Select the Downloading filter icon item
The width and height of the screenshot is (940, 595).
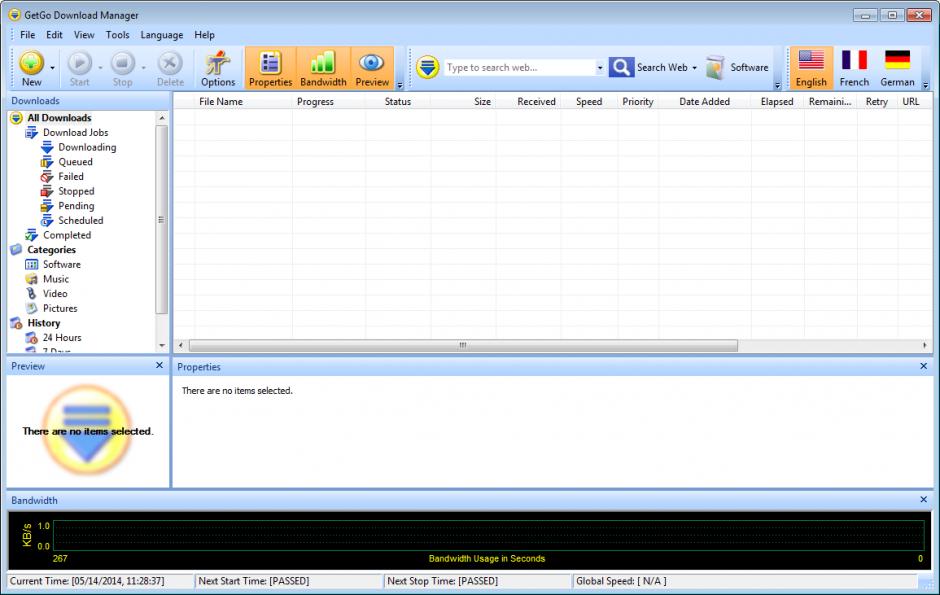[47, 147]
